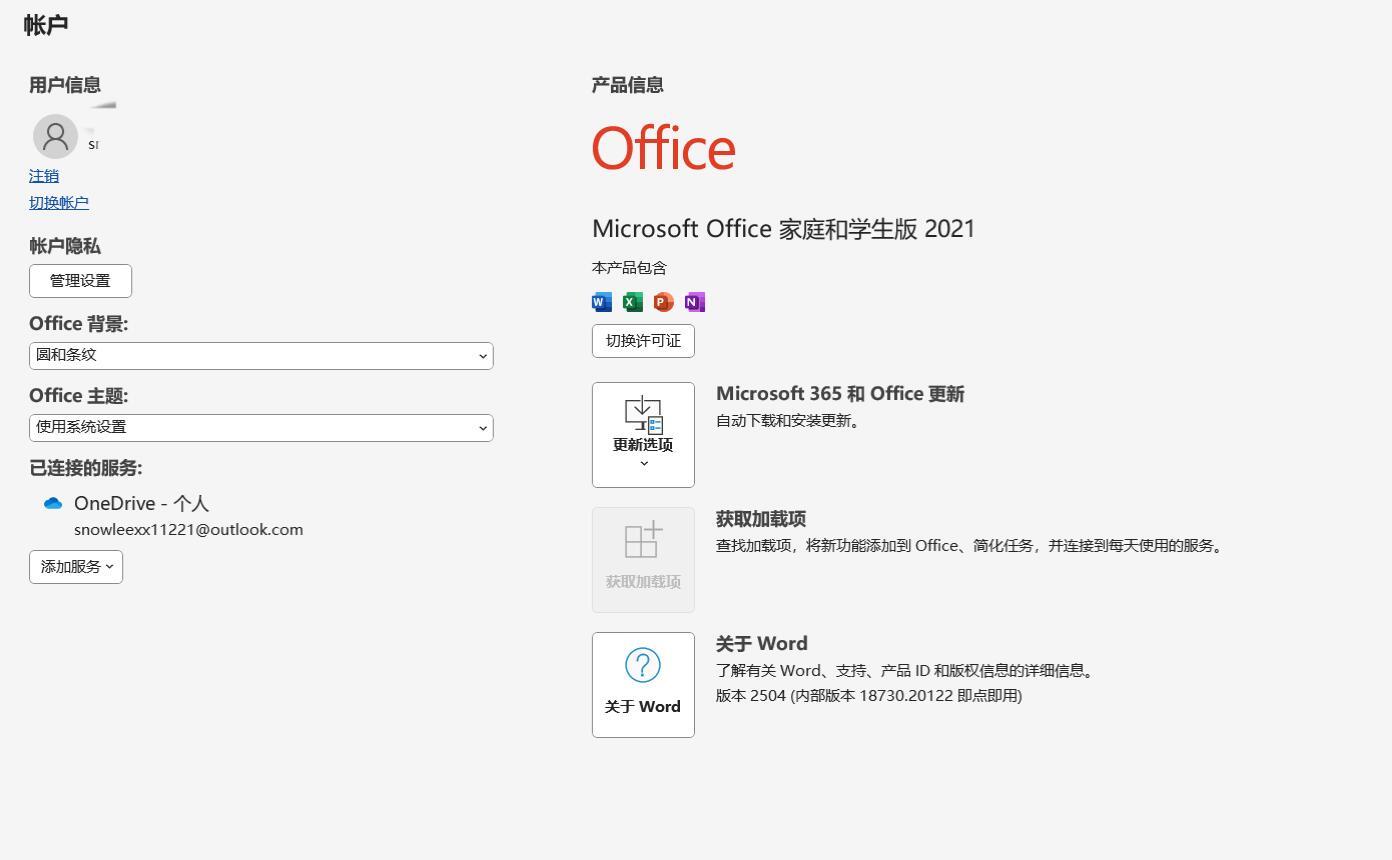Click the 切换帐户 switch account link

59,202
